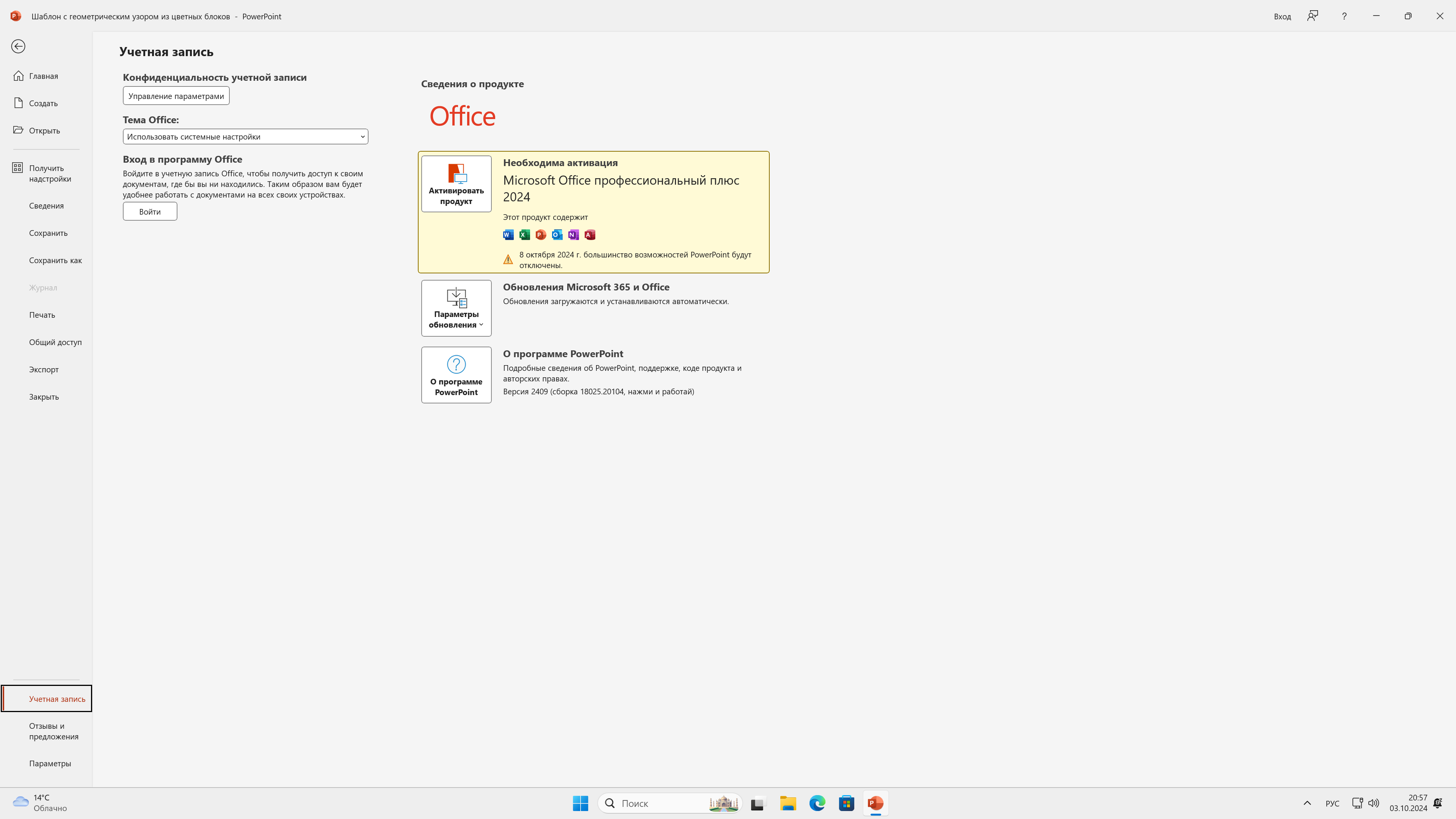Click the Access icon in product list

590,235
